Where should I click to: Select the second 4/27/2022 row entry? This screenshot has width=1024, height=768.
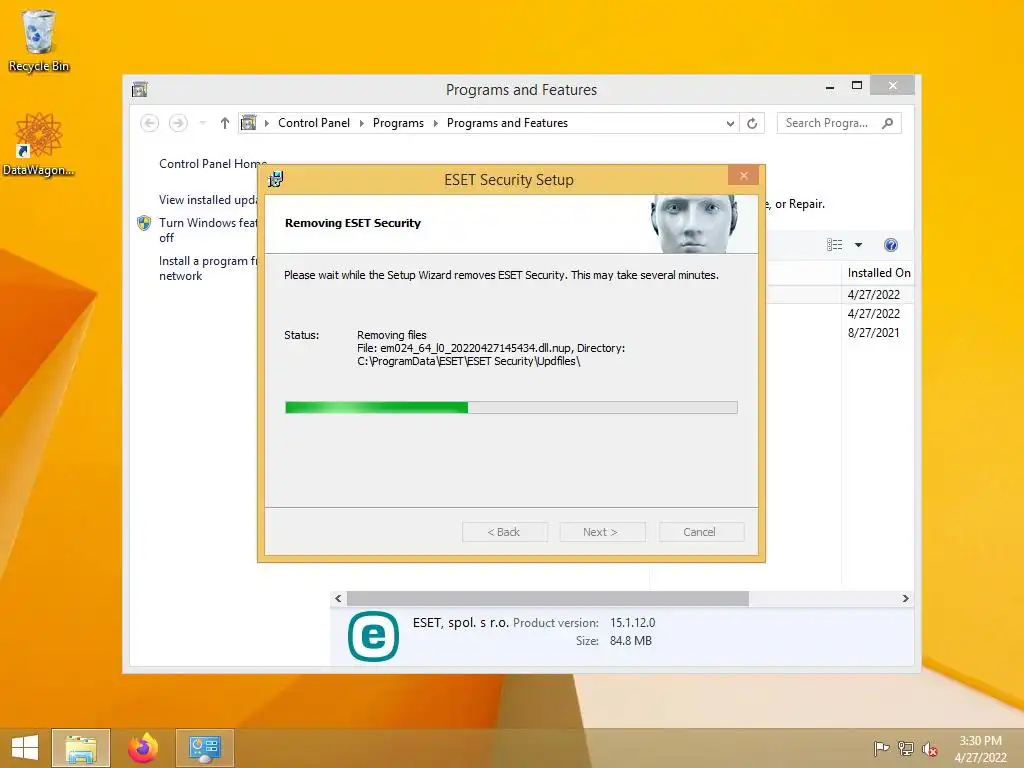click(x=874, y=313)
